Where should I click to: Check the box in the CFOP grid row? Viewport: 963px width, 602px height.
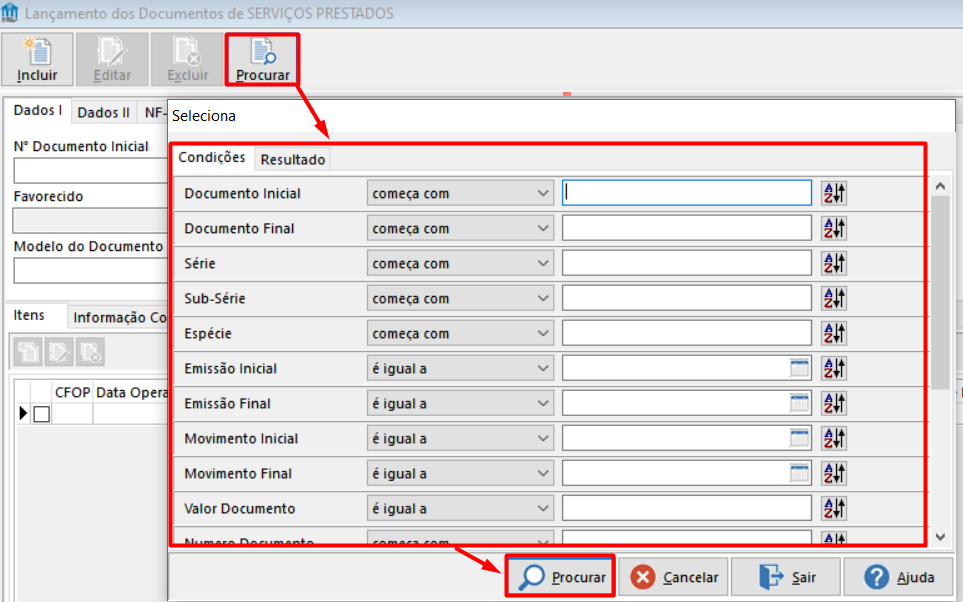(x=42, y=414)
